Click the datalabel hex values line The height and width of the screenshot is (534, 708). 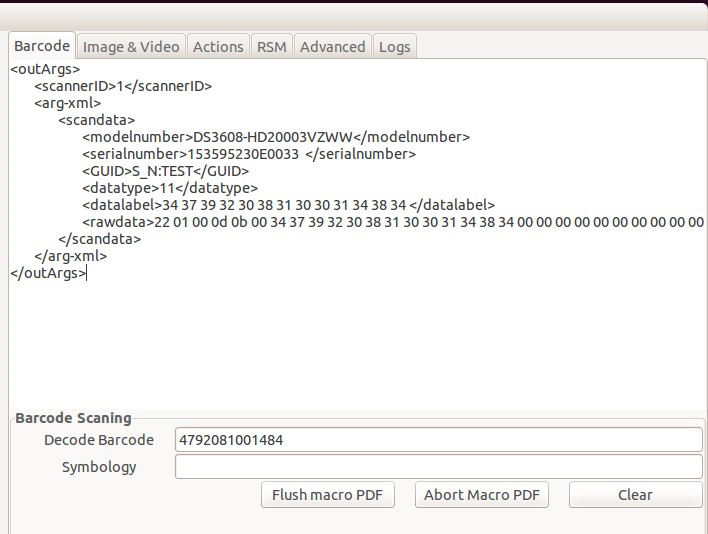(288, 205)
